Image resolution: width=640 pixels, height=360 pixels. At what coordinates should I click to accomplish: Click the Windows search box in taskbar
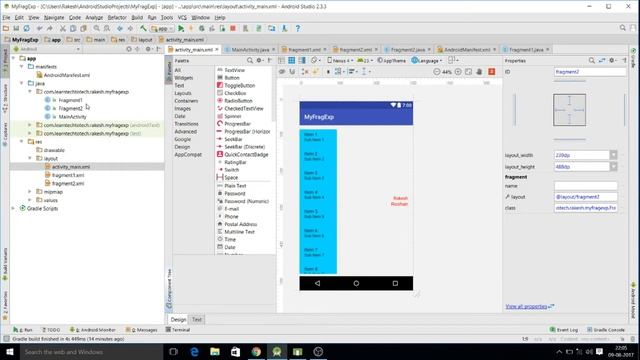[x=91, y=351]
